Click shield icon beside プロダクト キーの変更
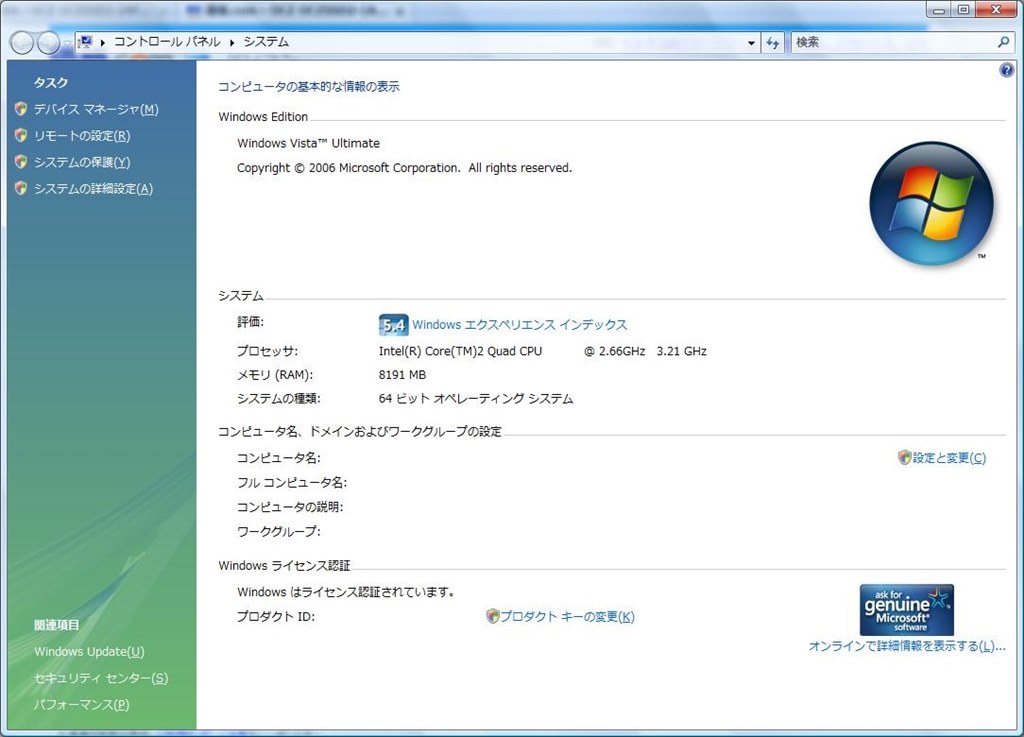Image resolution: width=1024 pixels, height=737 pixels. click(493, 616)
